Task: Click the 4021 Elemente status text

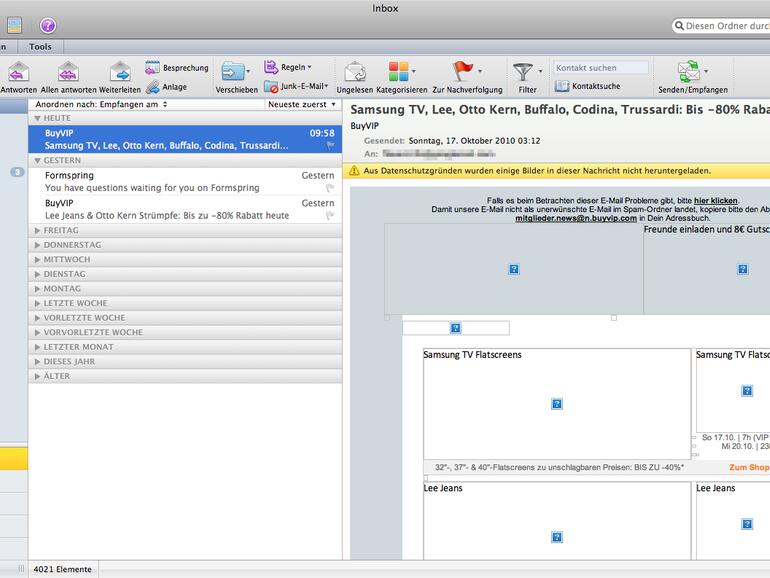Action: (62, 569)
